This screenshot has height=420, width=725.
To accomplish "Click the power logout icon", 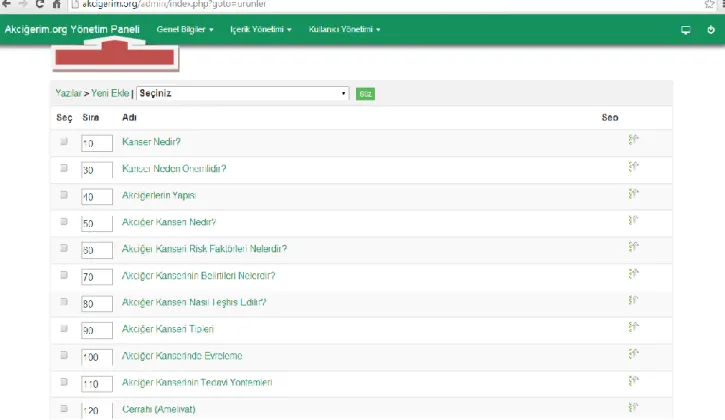I will pyautogui.click(x=711, y=30).
